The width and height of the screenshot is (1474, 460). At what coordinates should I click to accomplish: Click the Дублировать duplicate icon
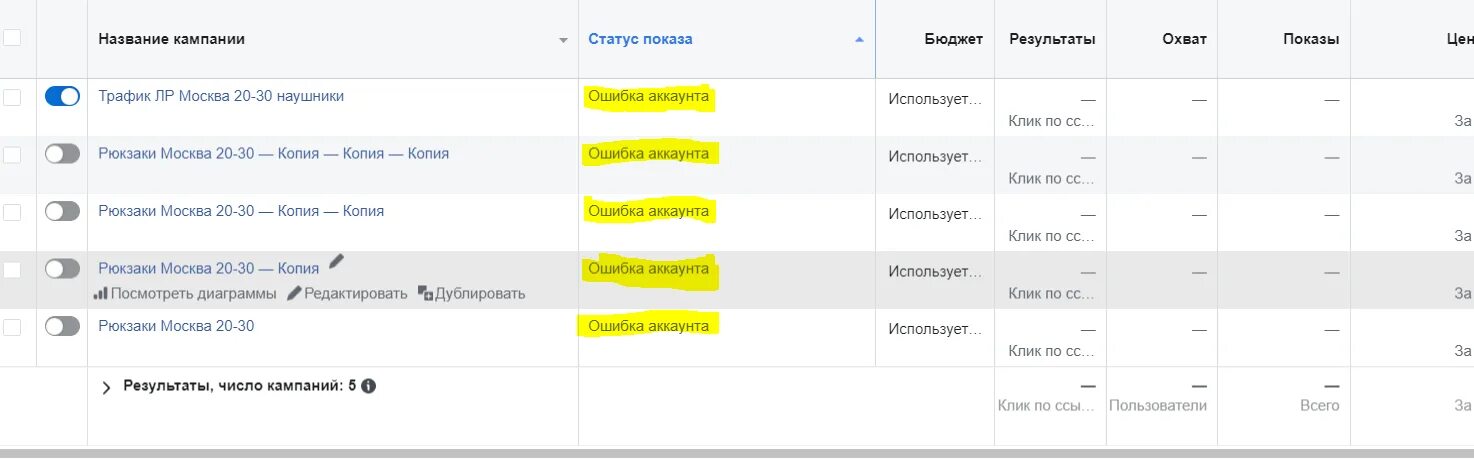[x=425, y=294]
